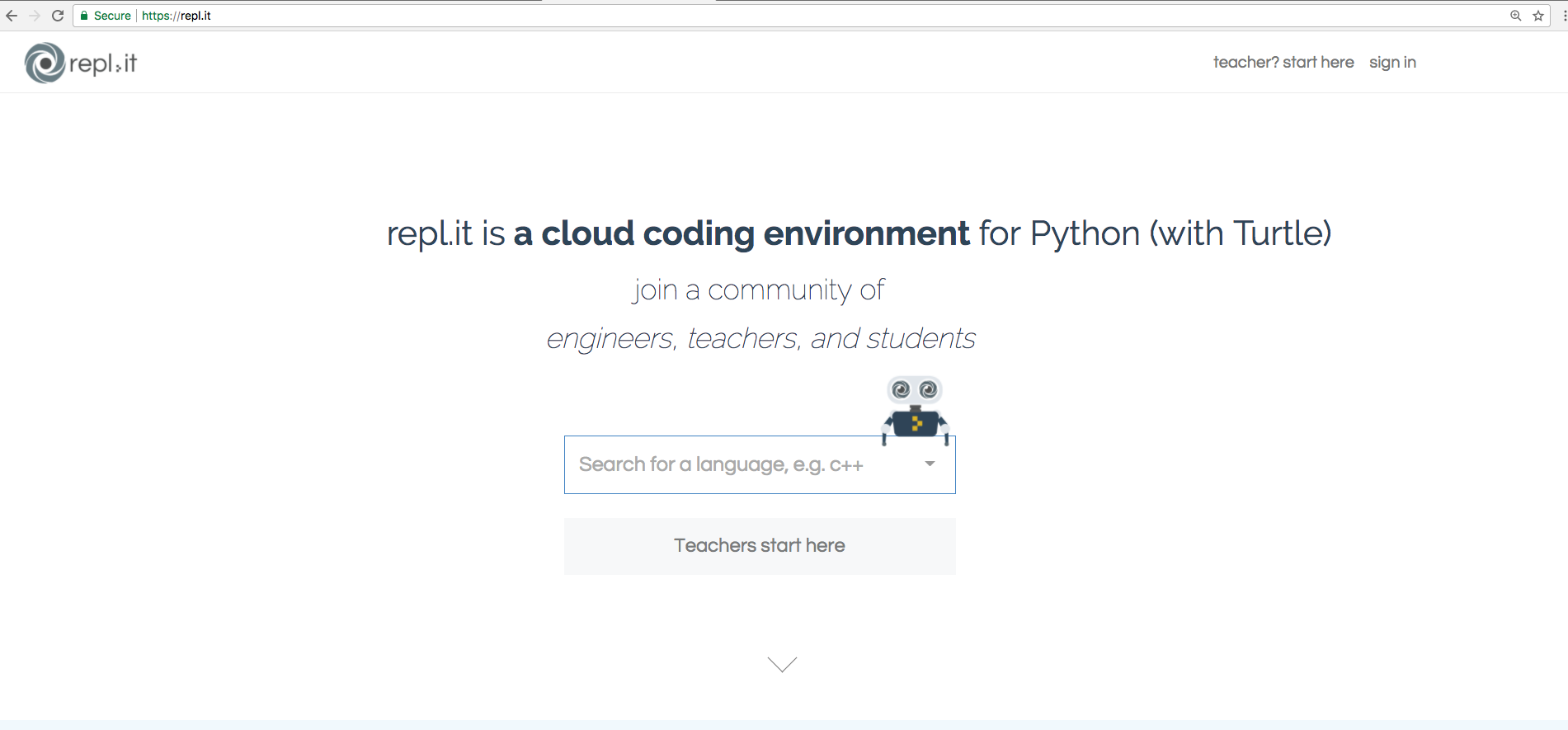Reload the repl.it page
The image size is (1568, 730).
(58, 16)
